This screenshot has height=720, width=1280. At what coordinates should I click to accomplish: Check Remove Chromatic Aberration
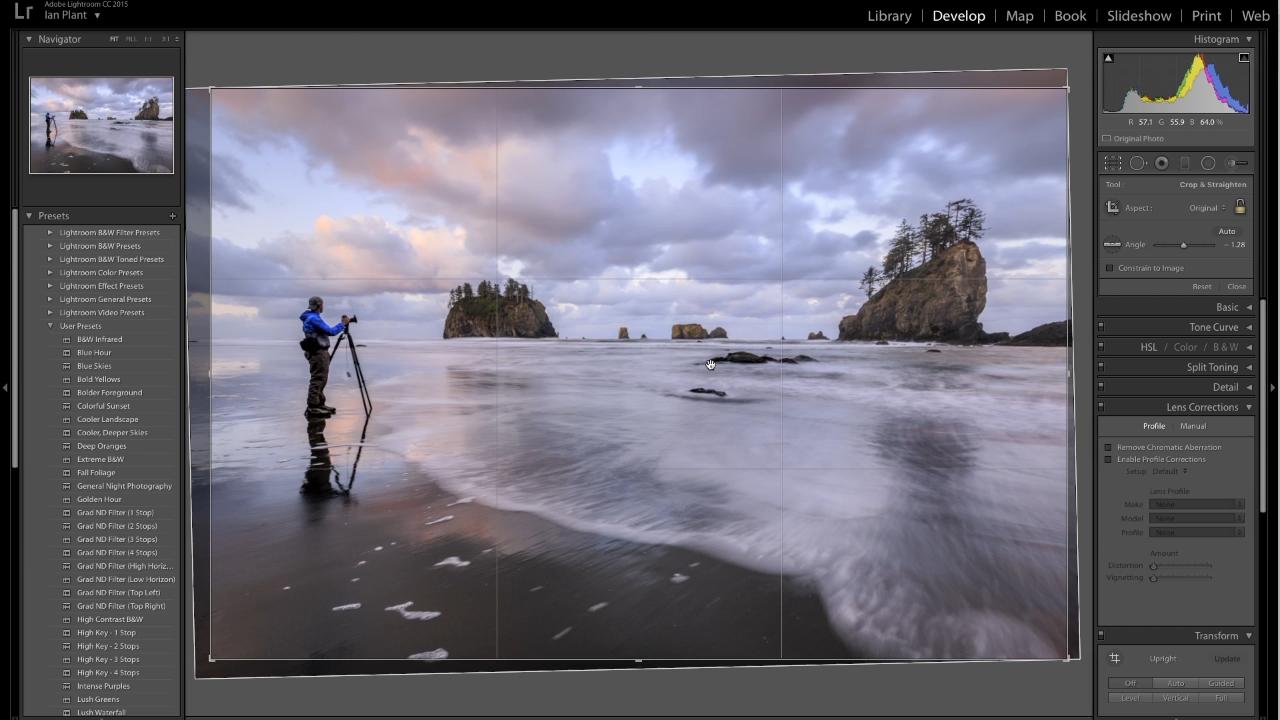pos(1108,447)
